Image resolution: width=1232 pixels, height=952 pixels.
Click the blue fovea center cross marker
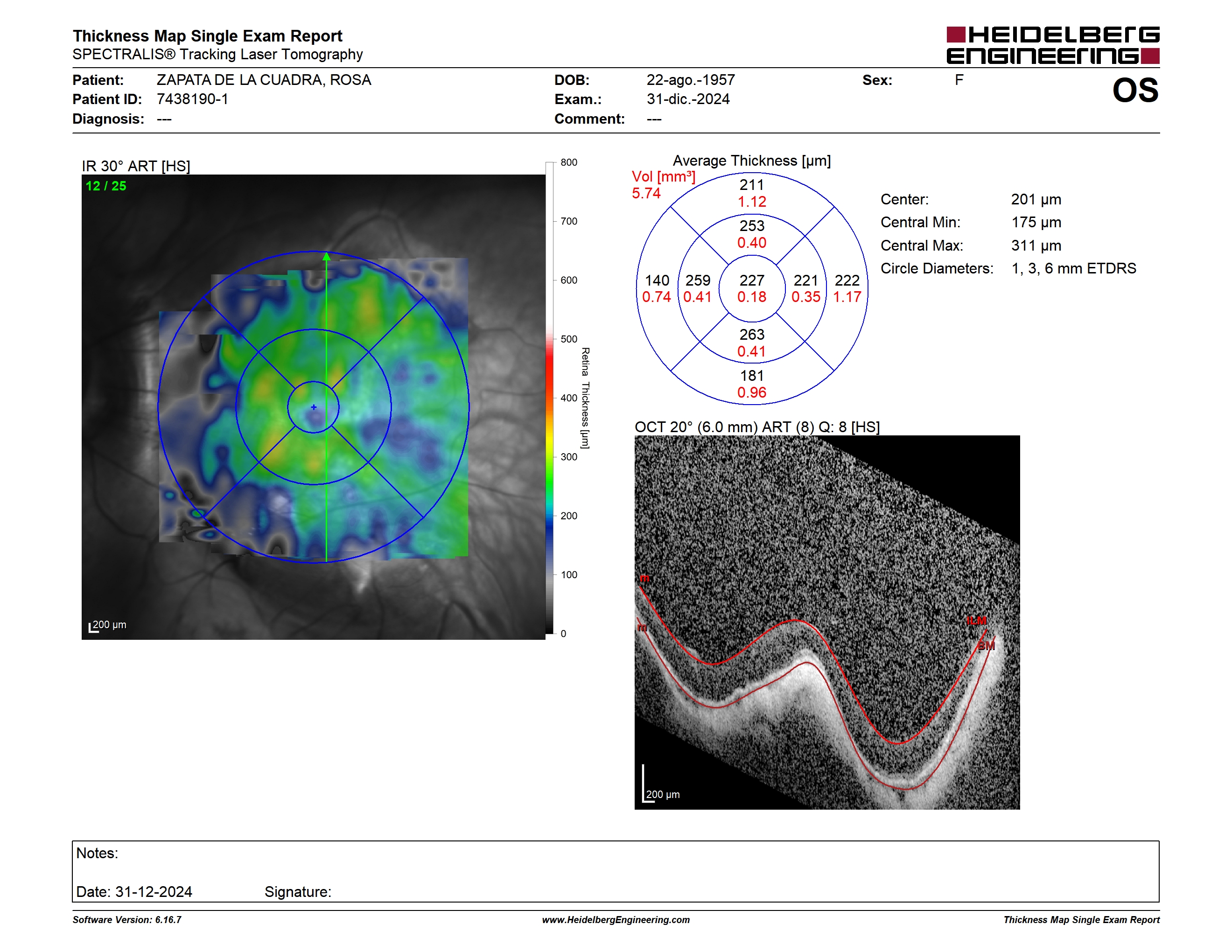coord(314,407)
